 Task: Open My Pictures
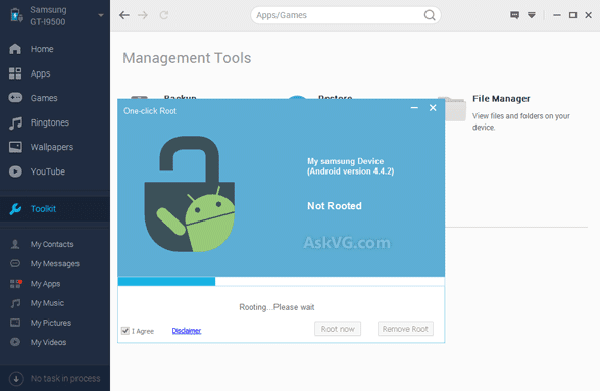(x=51, y=323)
